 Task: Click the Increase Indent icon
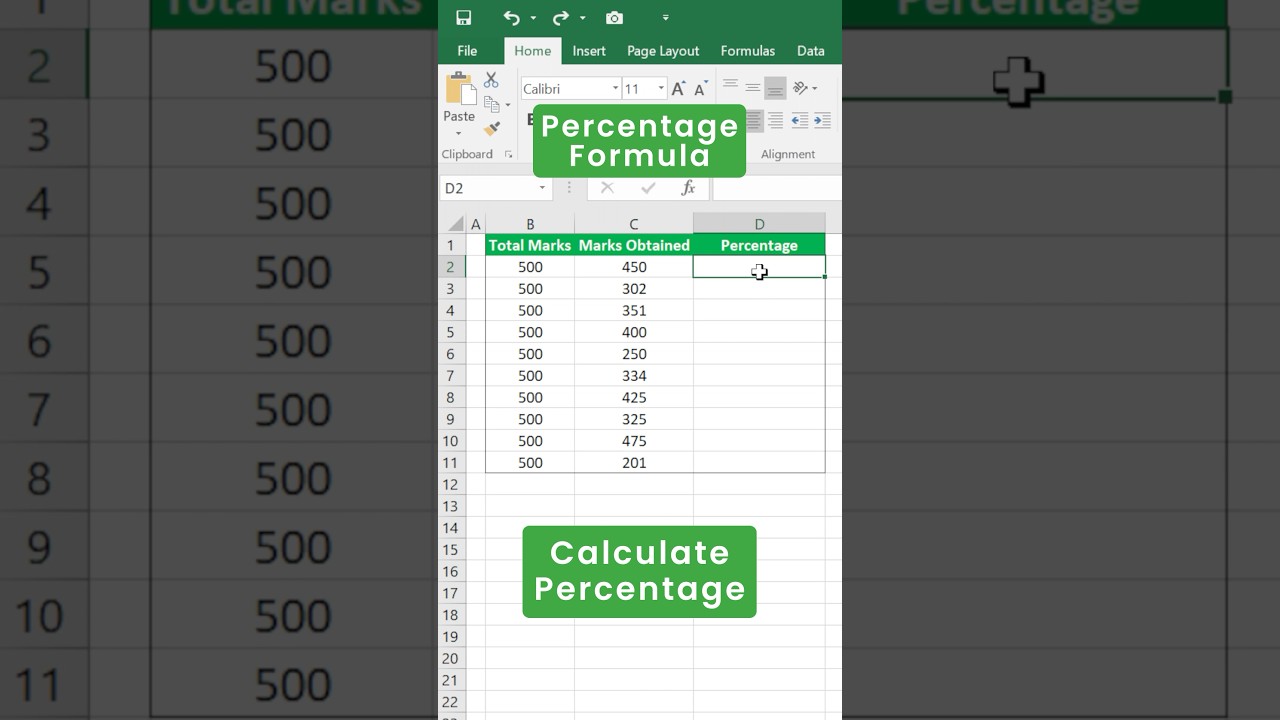coord(822,121)
